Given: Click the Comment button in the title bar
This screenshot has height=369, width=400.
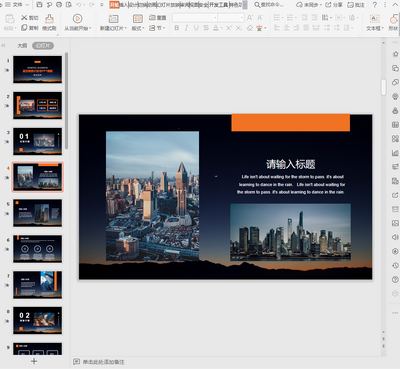Looking at the screenshot, I should pos(356,5).
